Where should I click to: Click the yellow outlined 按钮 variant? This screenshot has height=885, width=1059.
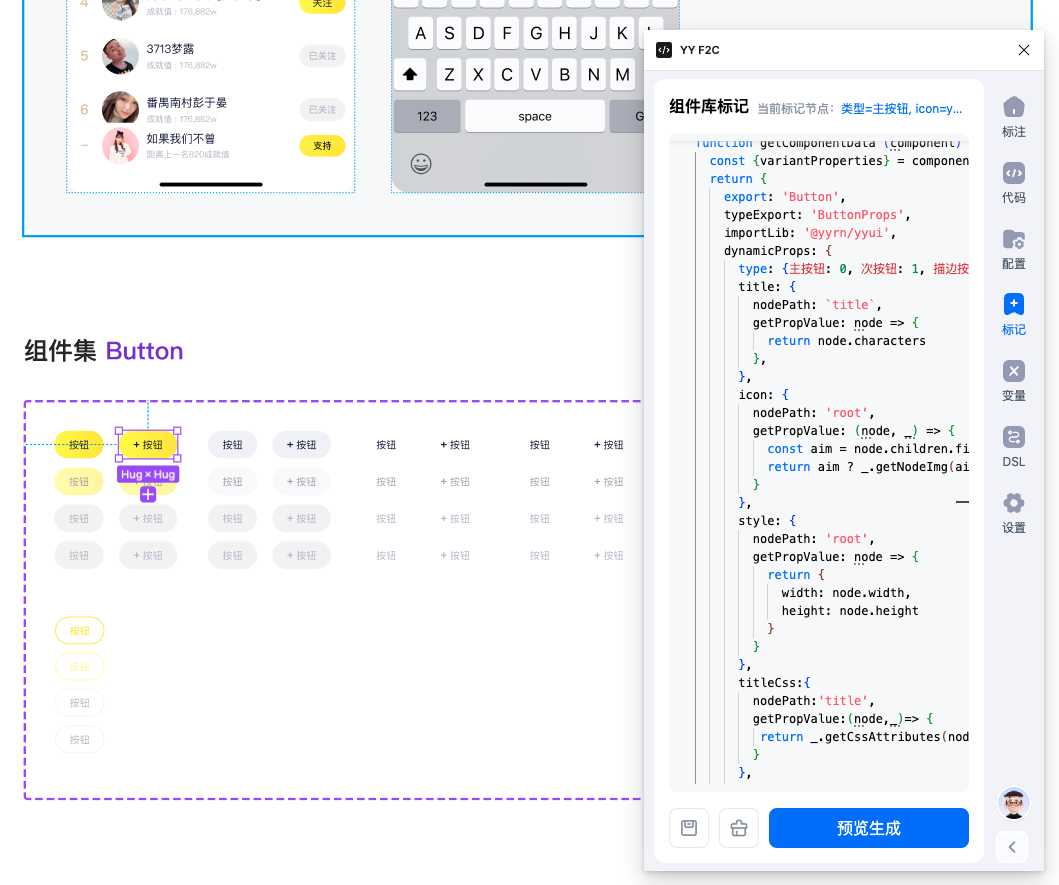79,631
